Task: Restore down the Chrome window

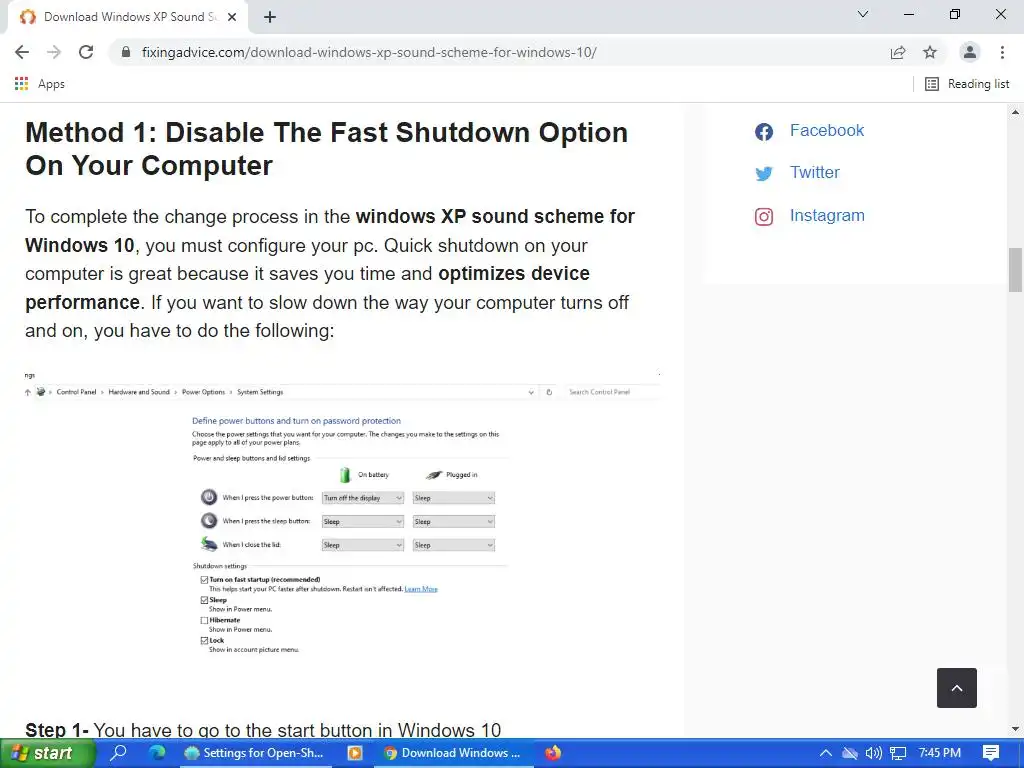Action: point(955,14)
